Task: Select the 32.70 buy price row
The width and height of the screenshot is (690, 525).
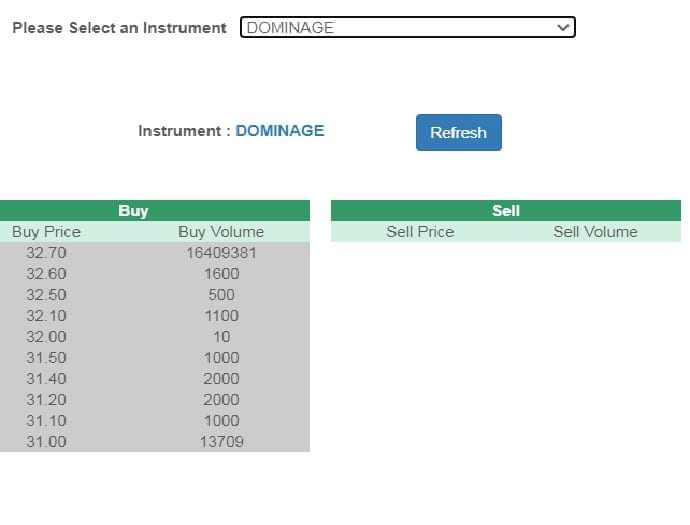Action: [46, 253]
